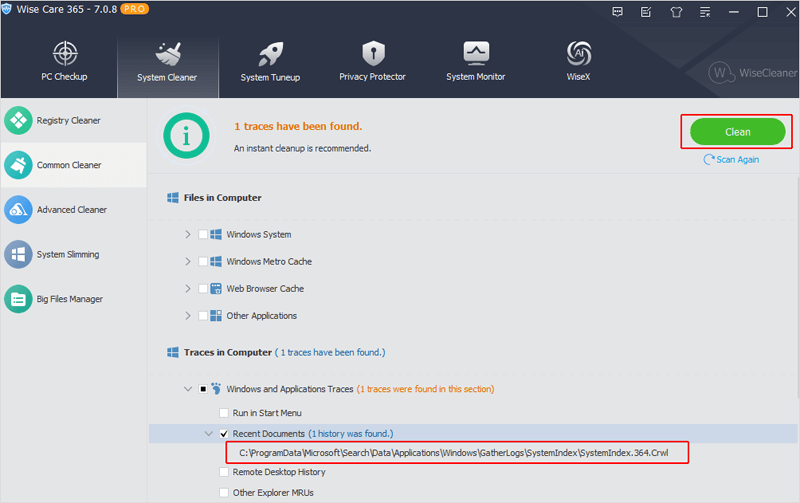Check the Other Applications checkbox
This screenshot has width=800, height=503.
pos(203,315)
